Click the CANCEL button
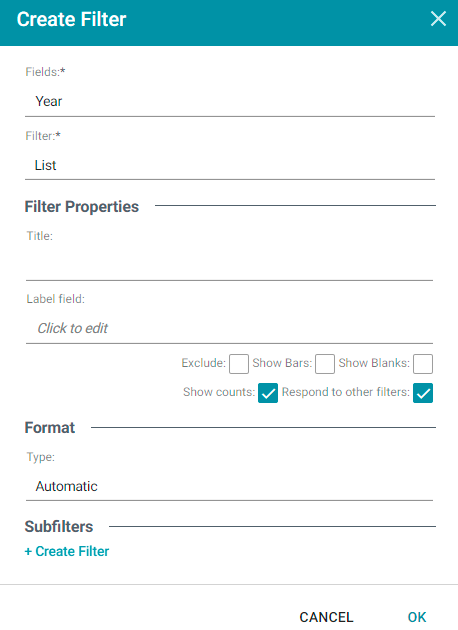458x630 pixels. 326,617
